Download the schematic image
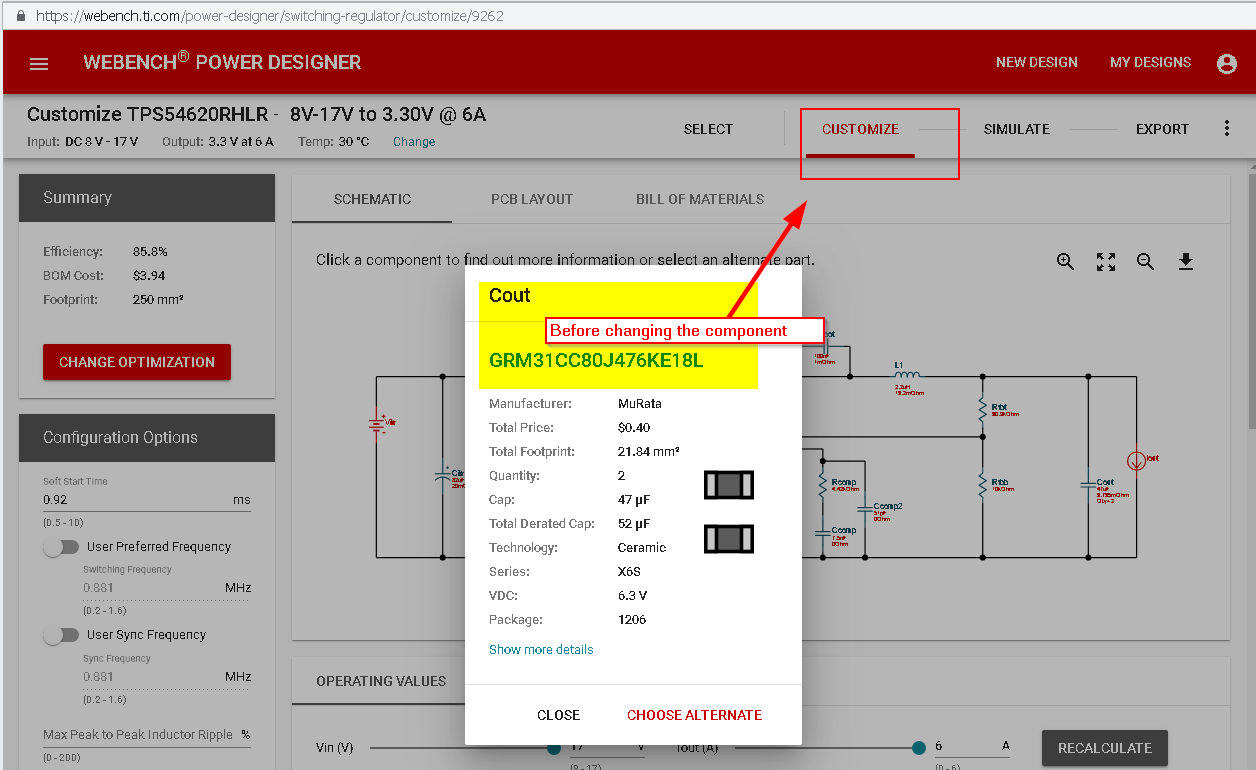Image resolution: width=1256 pixels, height=770 pixels. pyautogui.click(x=1186, y=262)
